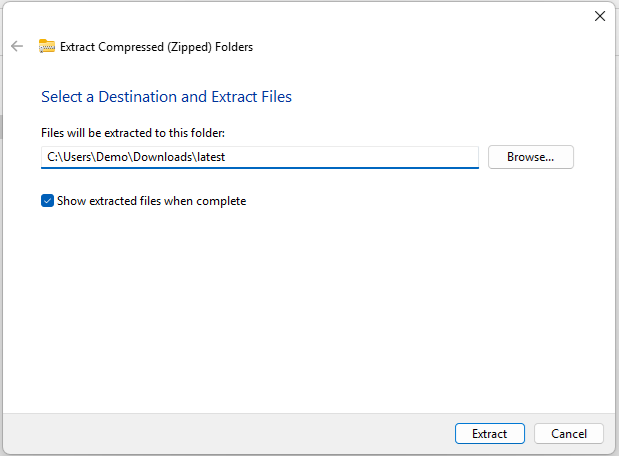Click the "Demo" segment in the path
This screenshot has height=456, width=619.
point(113,157)
